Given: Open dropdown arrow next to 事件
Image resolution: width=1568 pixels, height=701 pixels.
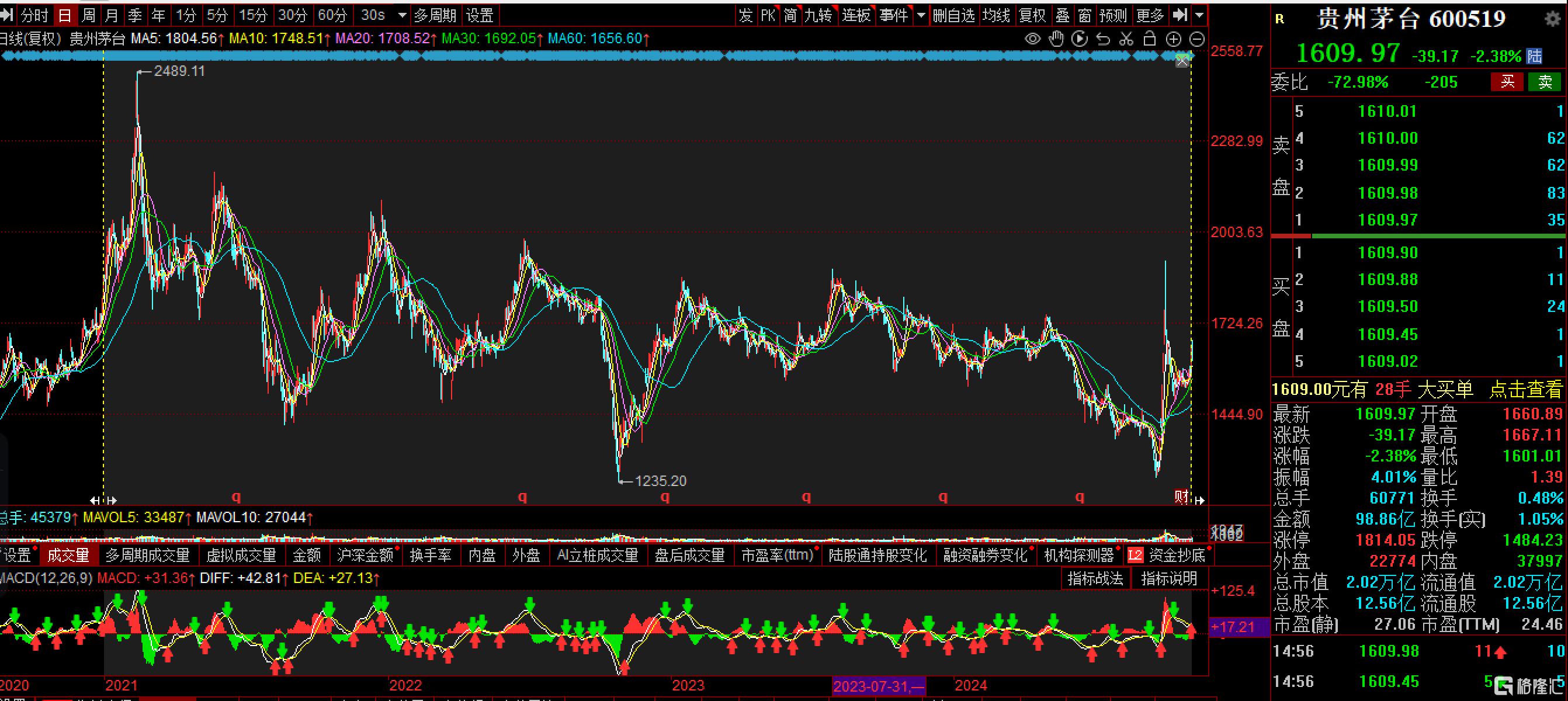Looking at the screenshot, I should (x=921, y=15).
